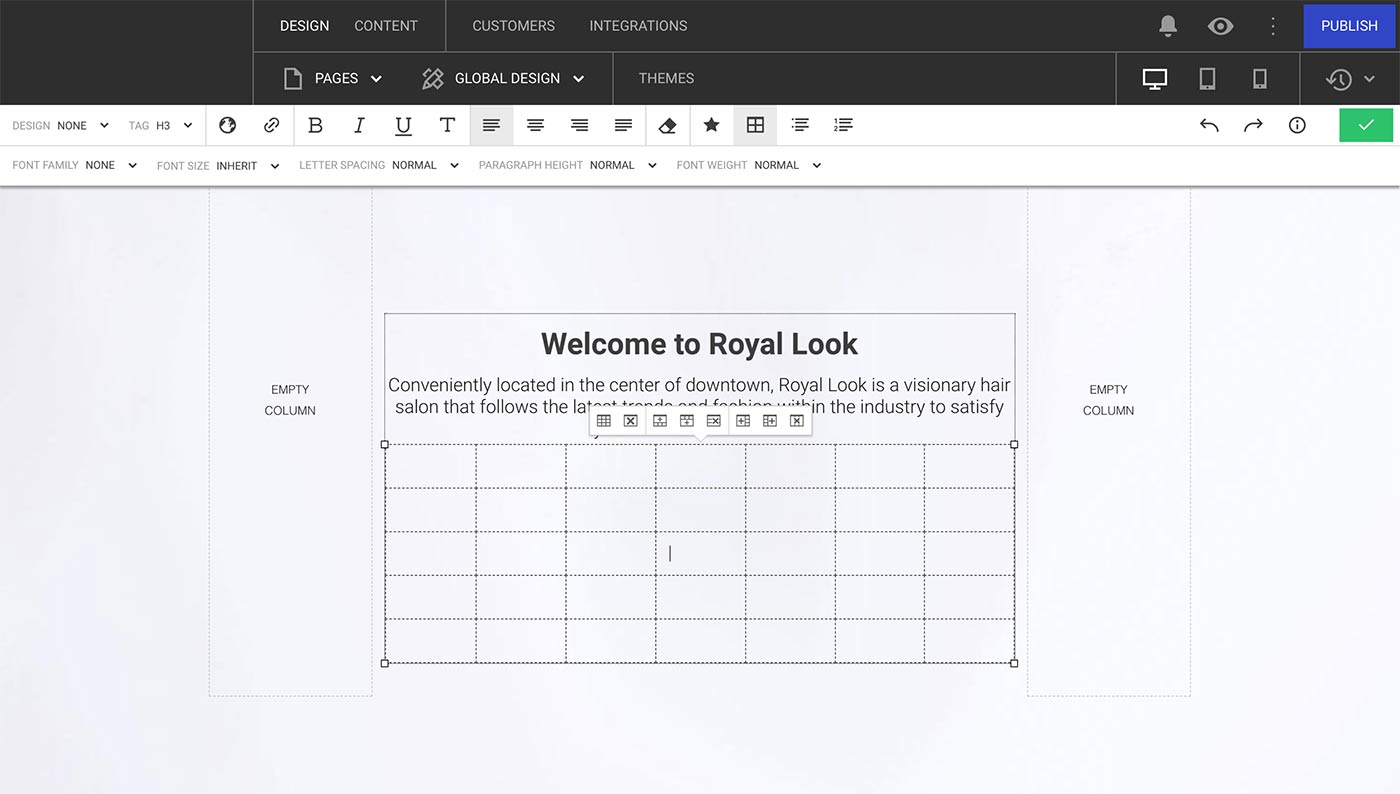
Task: Insert column after in table popup
Action: point(770,421)
